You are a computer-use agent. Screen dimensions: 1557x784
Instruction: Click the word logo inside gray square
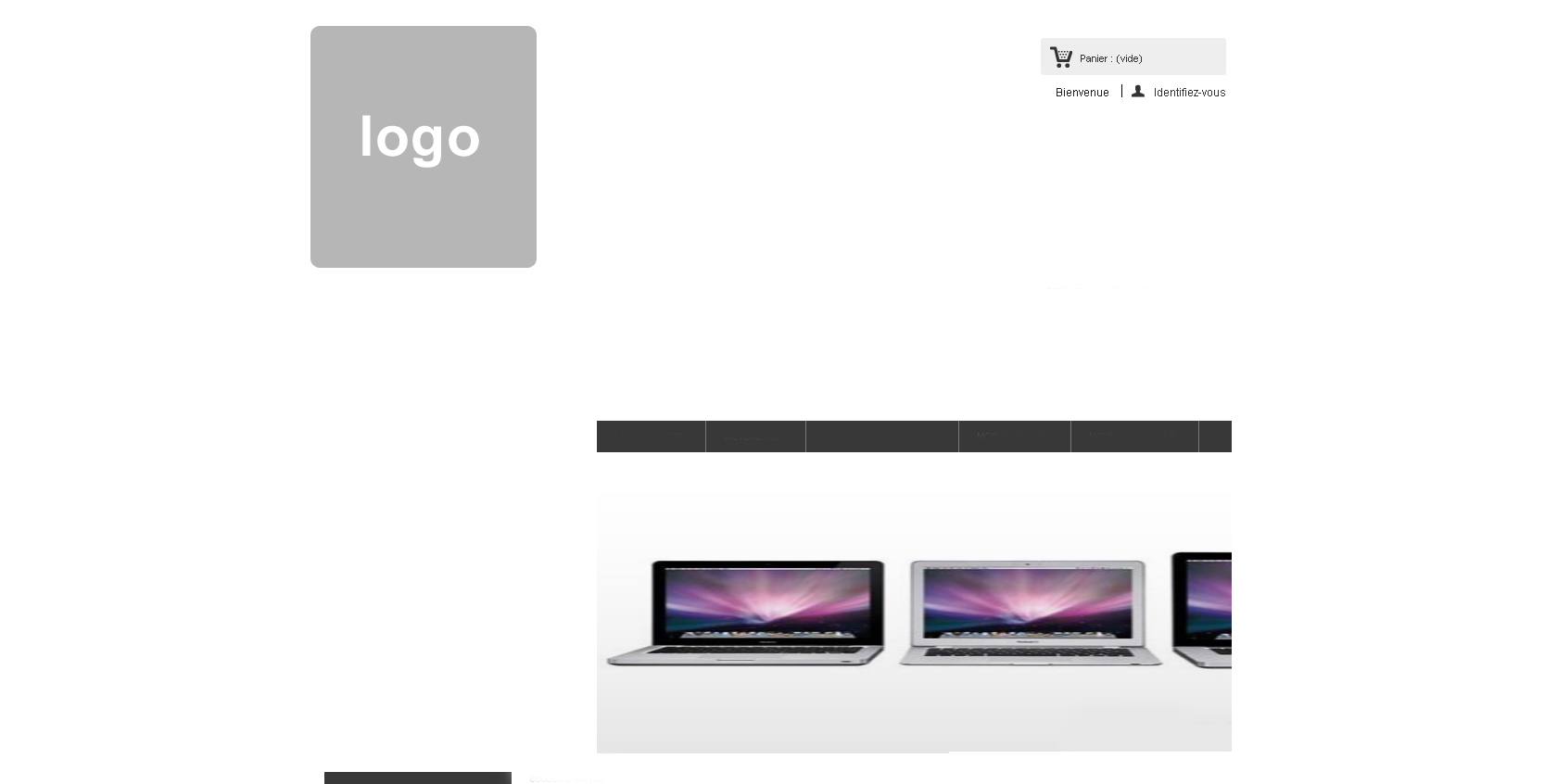pyautogui.click(x=420, y=137)
